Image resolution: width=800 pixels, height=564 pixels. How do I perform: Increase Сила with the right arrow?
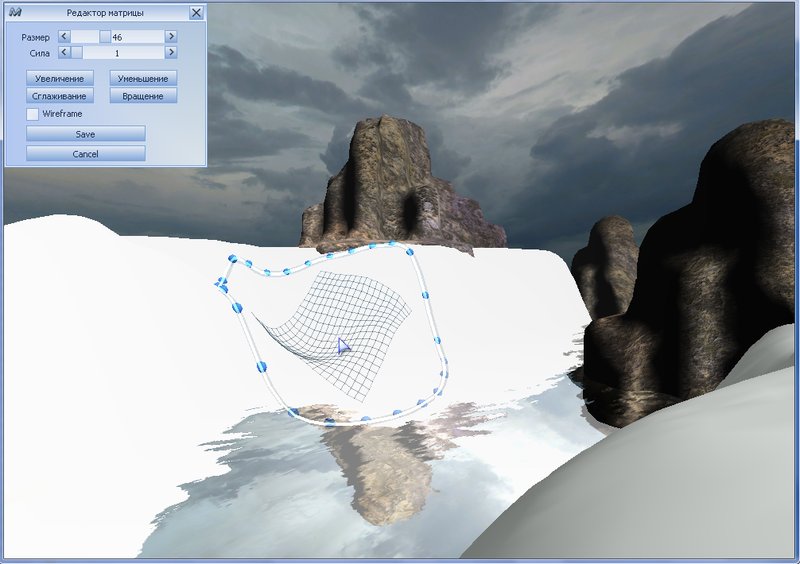(x=171, y=52)
